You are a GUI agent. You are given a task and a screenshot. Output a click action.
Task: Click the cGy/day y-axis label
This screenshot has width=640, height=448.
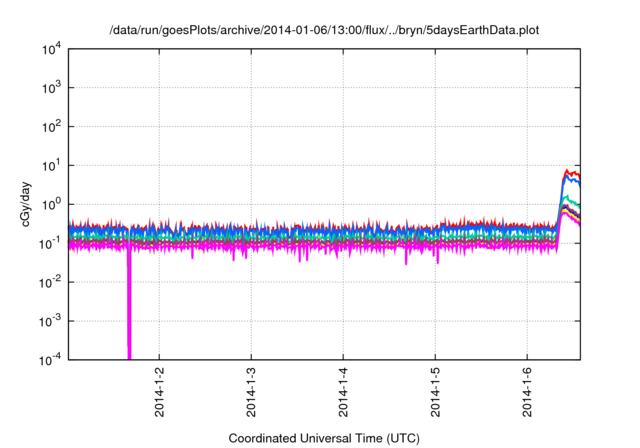coord(25,204)
